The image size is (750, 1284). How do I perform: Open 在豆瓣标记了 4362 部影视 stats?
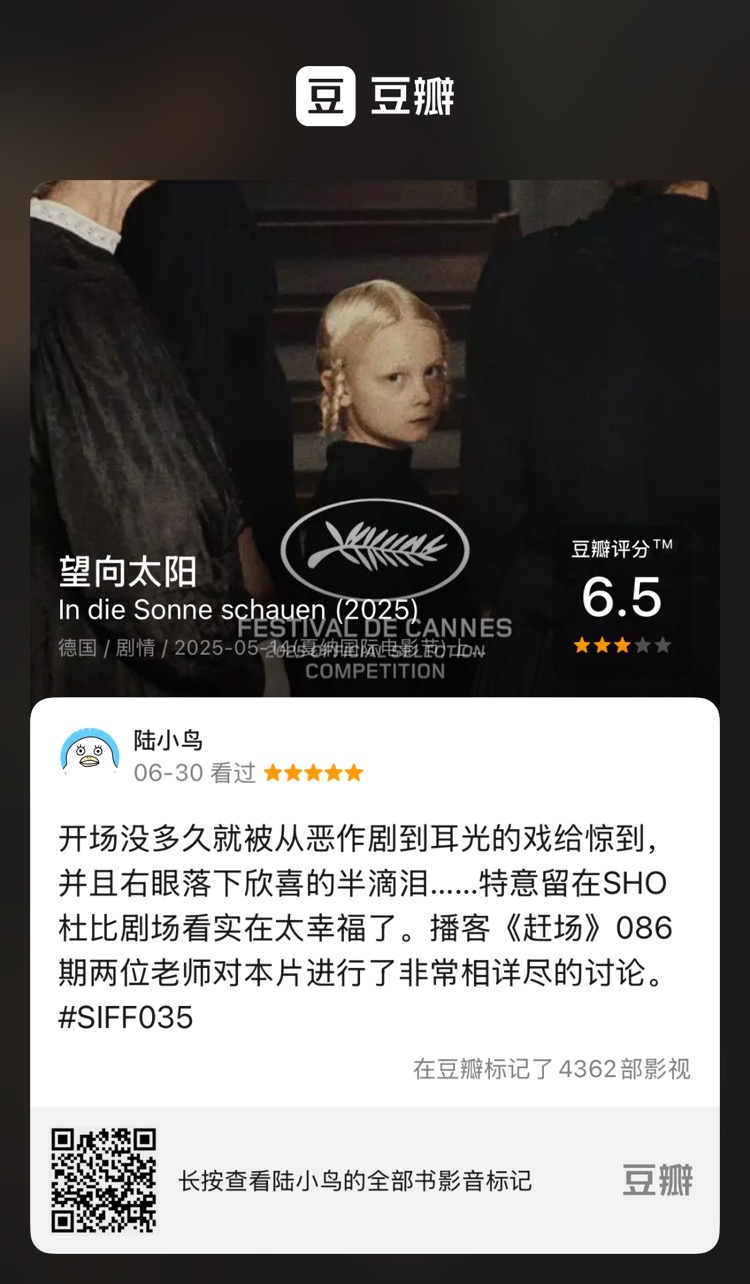(x=552, y=1069)
